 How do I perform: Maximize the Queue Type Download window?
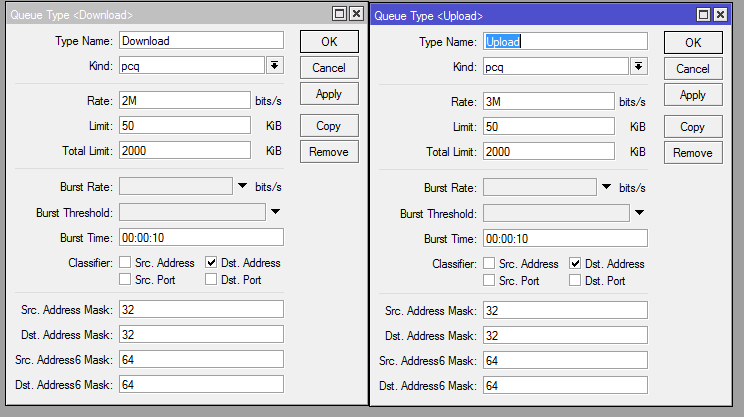340,14
